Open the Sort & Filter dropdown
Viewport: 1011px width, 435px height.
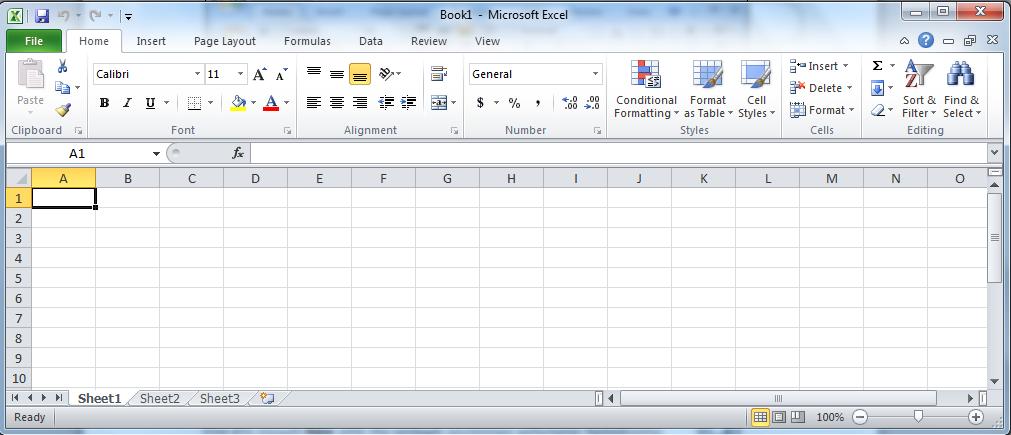point(919,89)
